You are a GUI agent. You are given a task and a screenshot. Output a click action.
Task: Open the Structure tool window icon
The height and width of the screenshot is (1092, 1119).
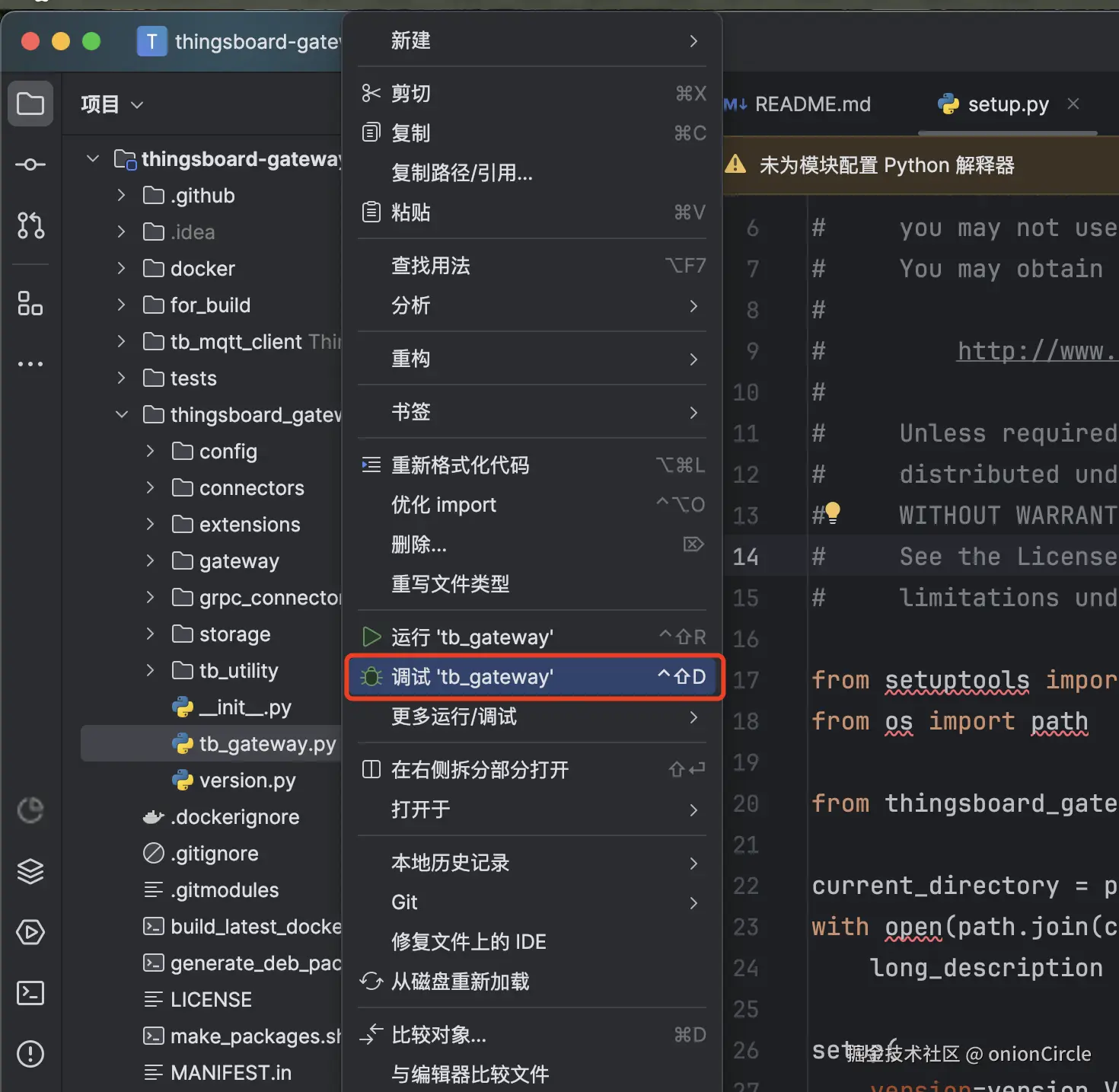coord(30,303)
